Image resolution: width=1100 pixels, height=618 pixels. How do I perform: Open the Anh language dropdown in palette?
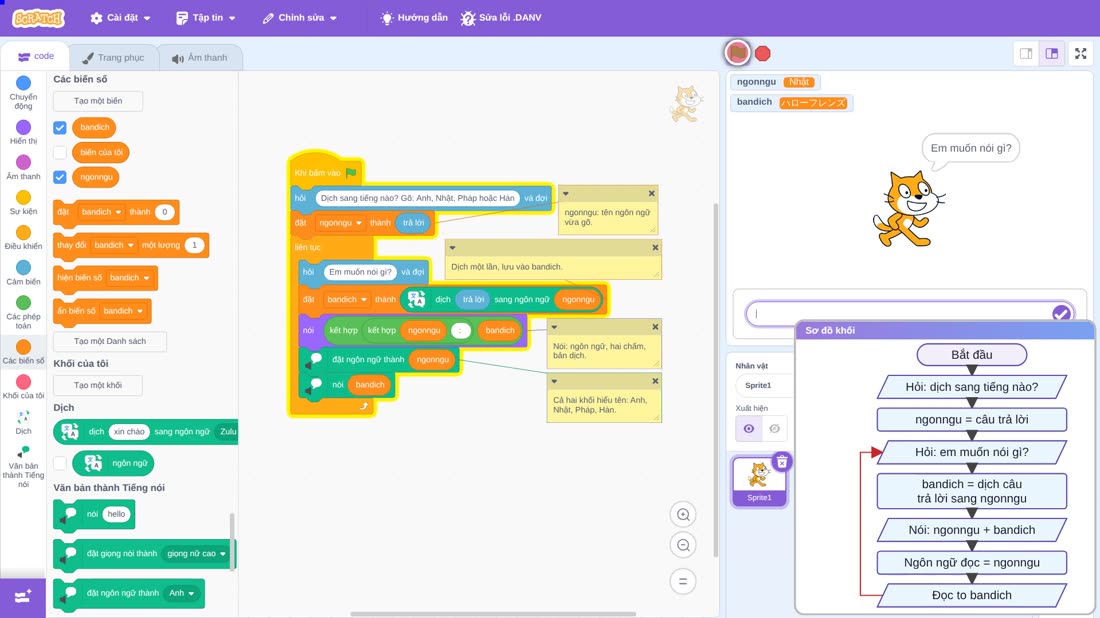182,593
